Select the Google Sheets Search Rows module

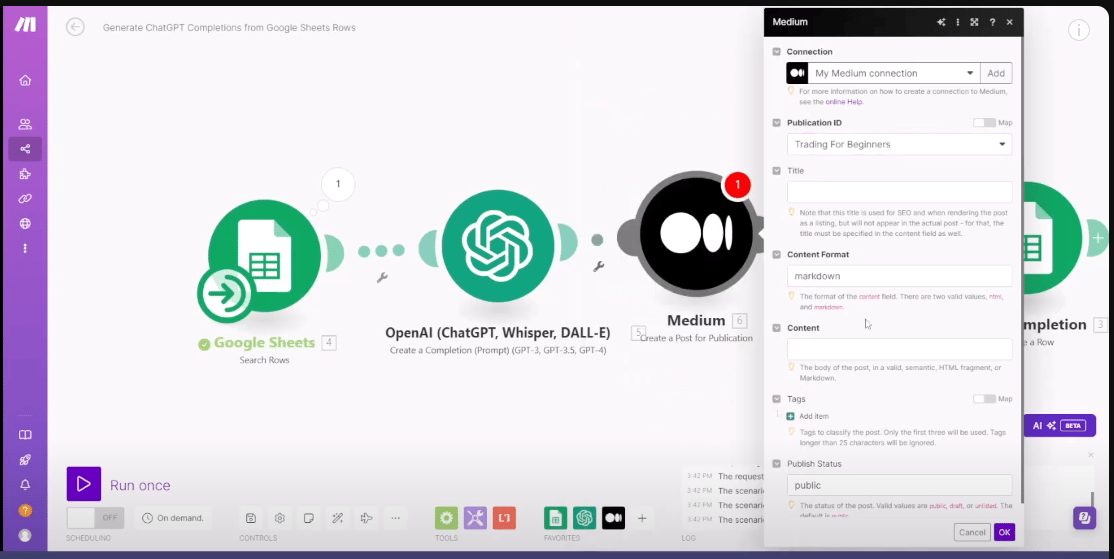click(x=264, y=256)
